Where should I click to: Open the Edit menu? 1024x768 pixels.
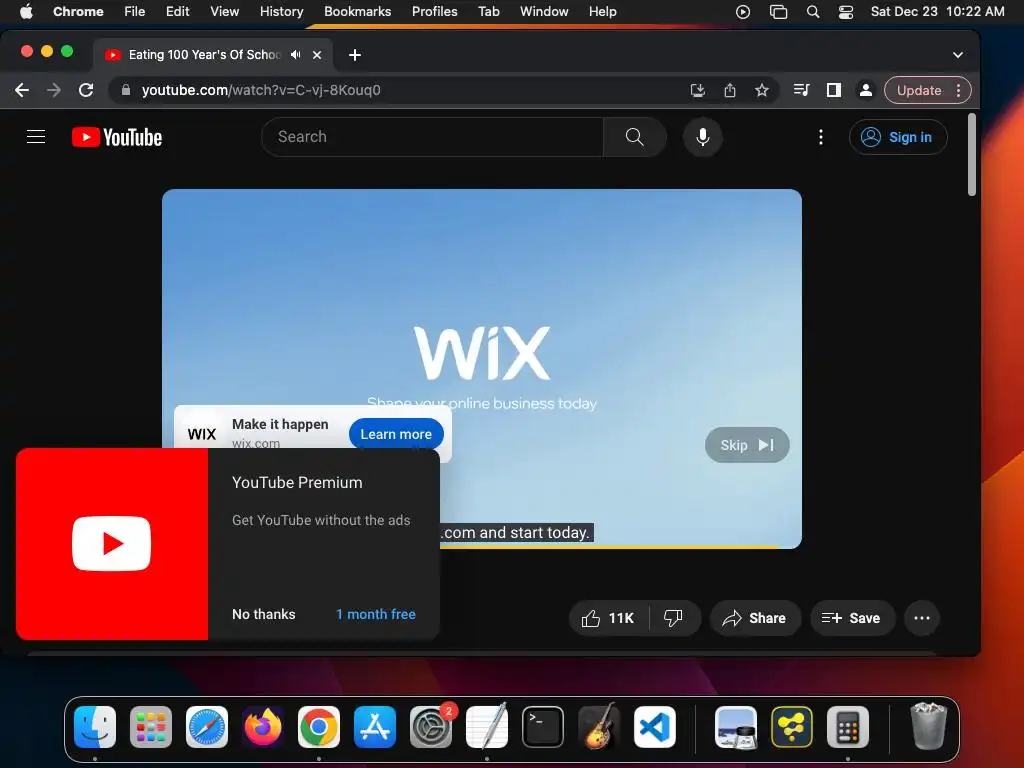coord(177,11)
